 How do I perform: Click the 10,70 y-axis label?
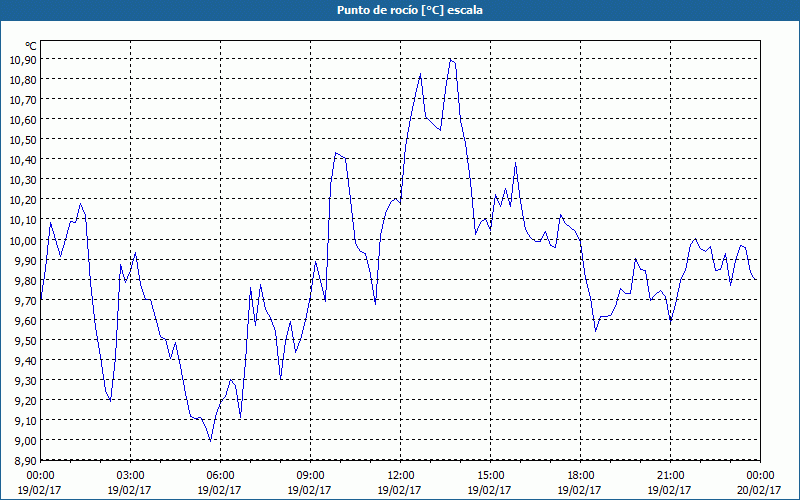[23, 99]
